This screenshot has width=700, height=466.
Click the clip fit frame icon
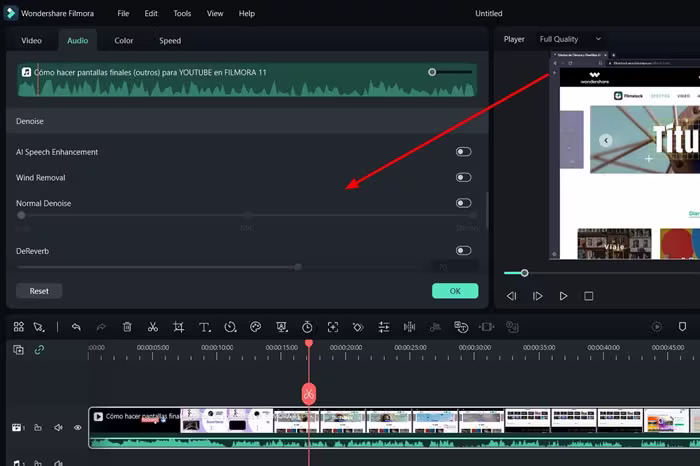487,327
